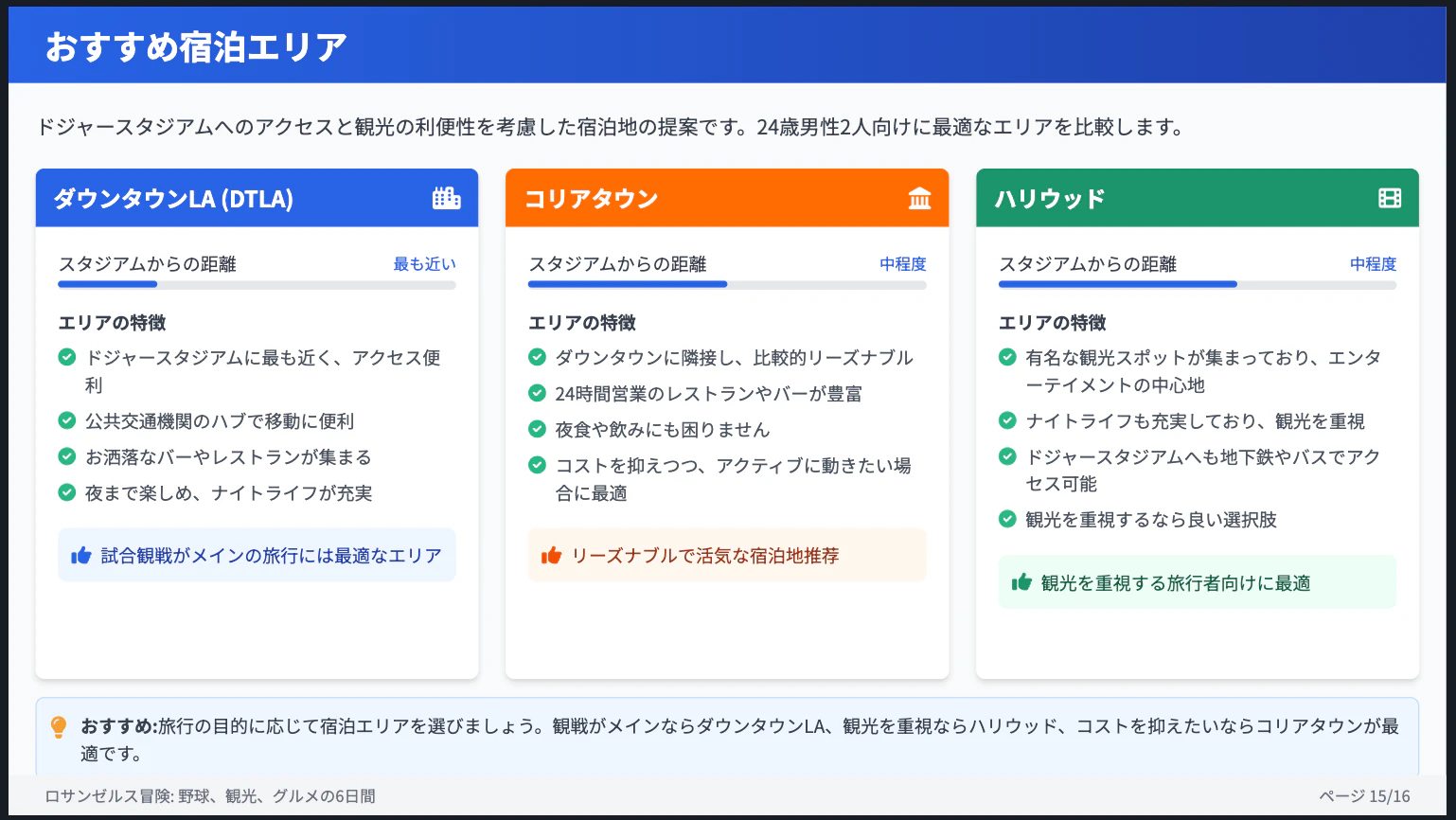Click the ハリウッド stadium distance progress bar
1456x820 pixels.
coord(1198,284)
